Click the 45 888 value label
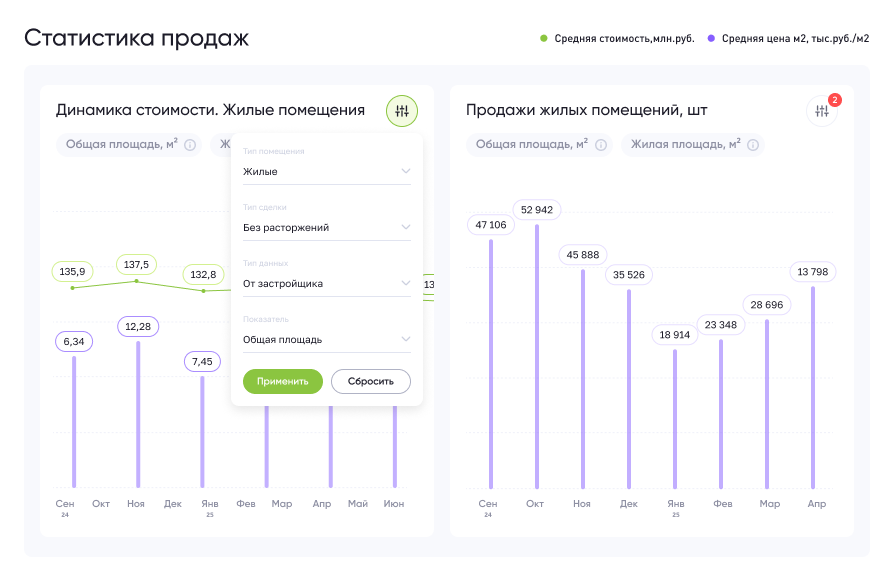Viewport: 894px width, 581px height. tap(583, 255)
